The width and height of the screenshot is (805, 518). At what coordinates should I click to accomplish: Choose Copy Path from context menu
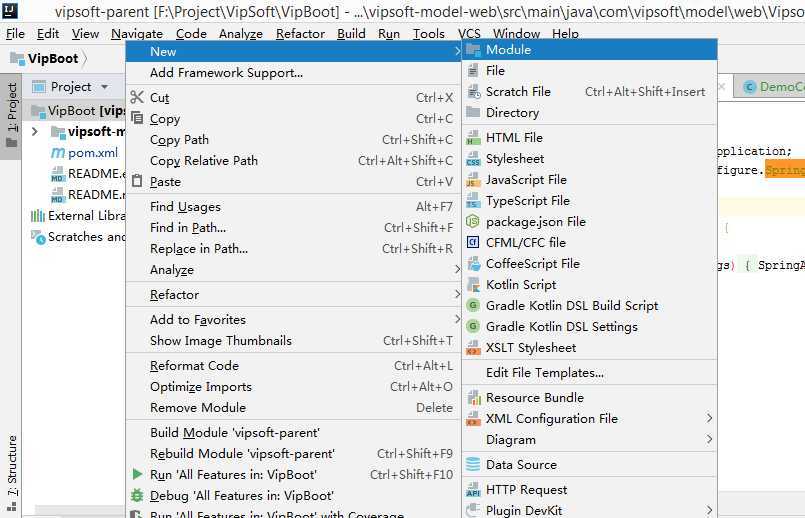[293, 140]
